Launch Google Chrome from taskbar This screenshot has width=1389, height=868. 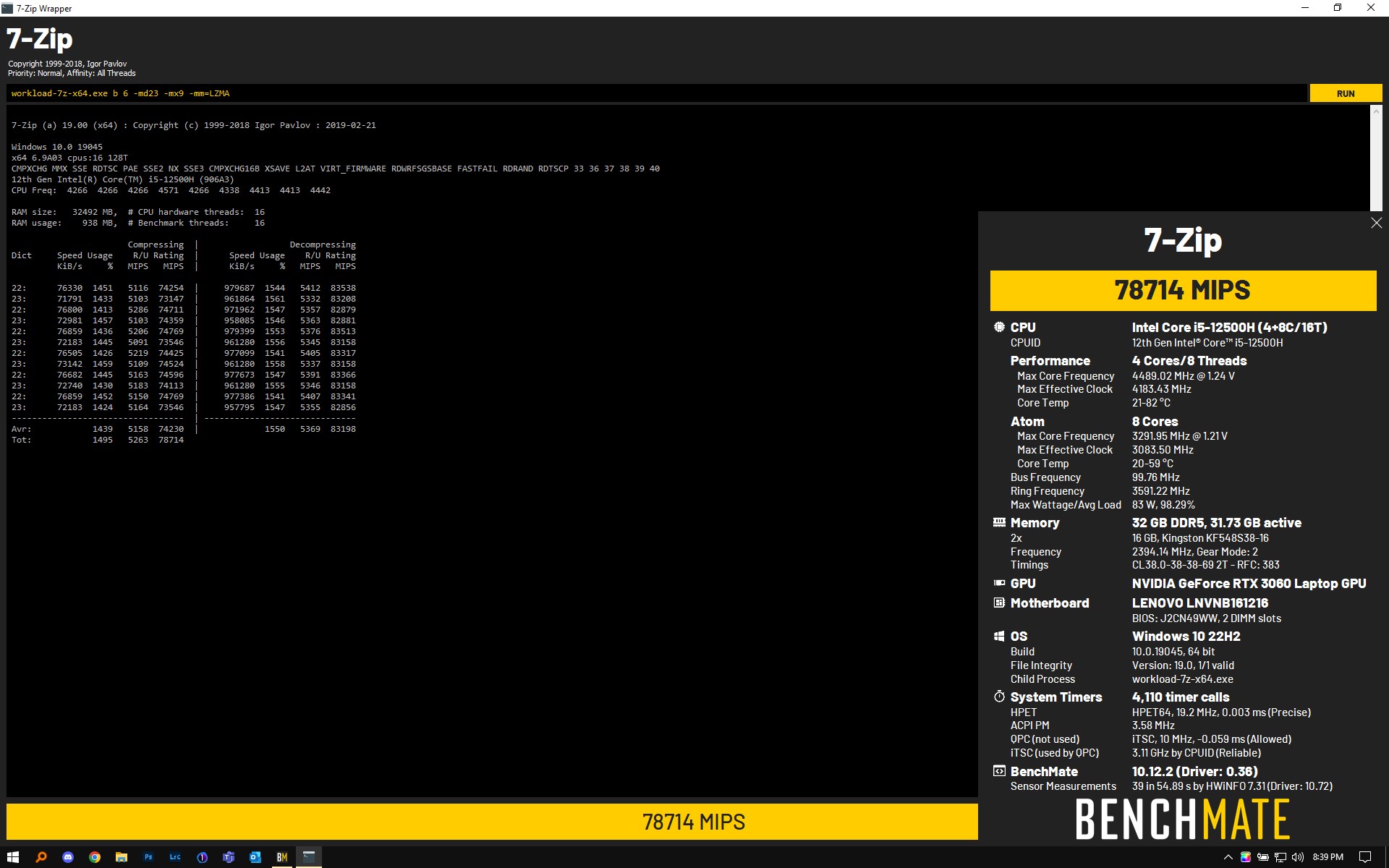point(95,857)
